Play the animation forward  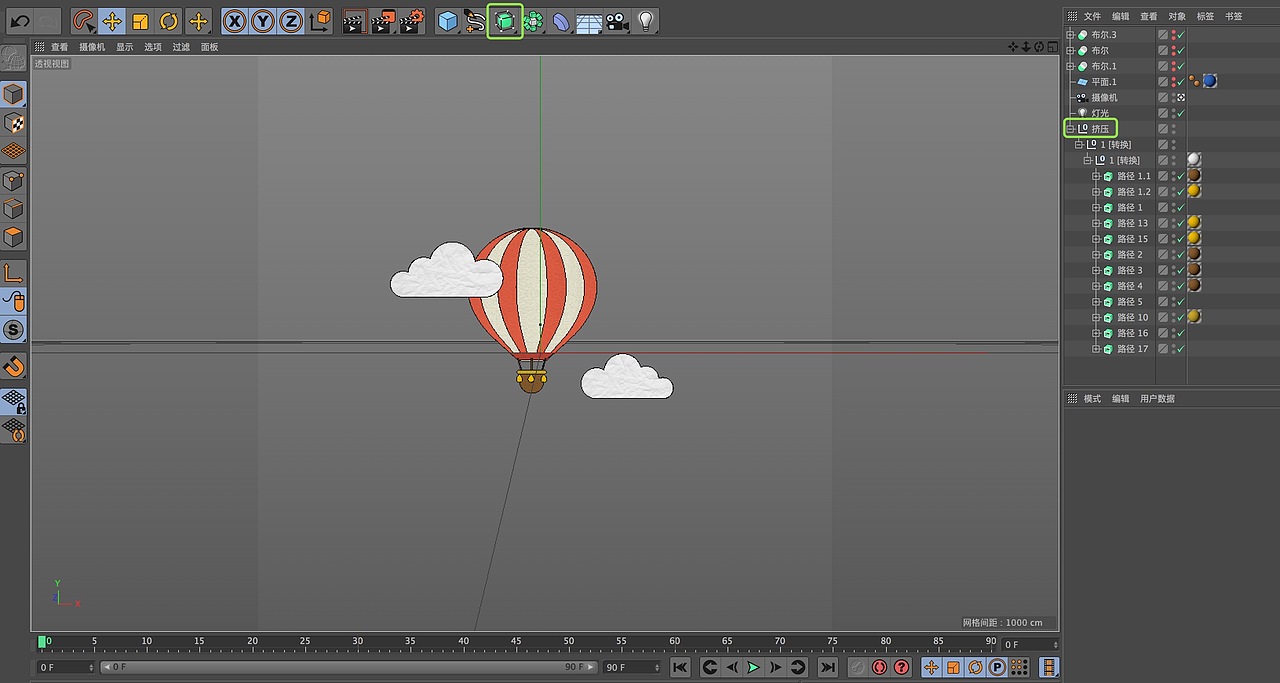754,667
